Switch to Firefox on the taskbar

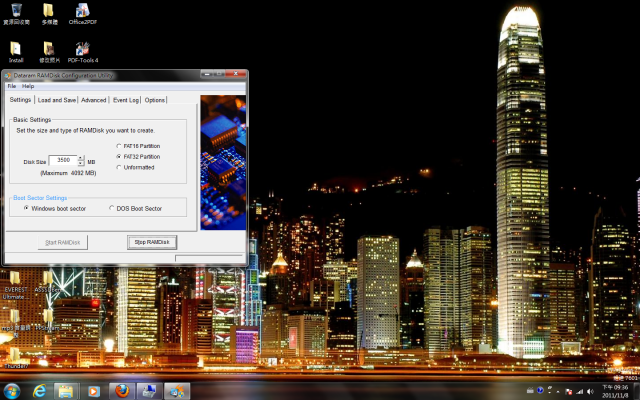(122, 391)
